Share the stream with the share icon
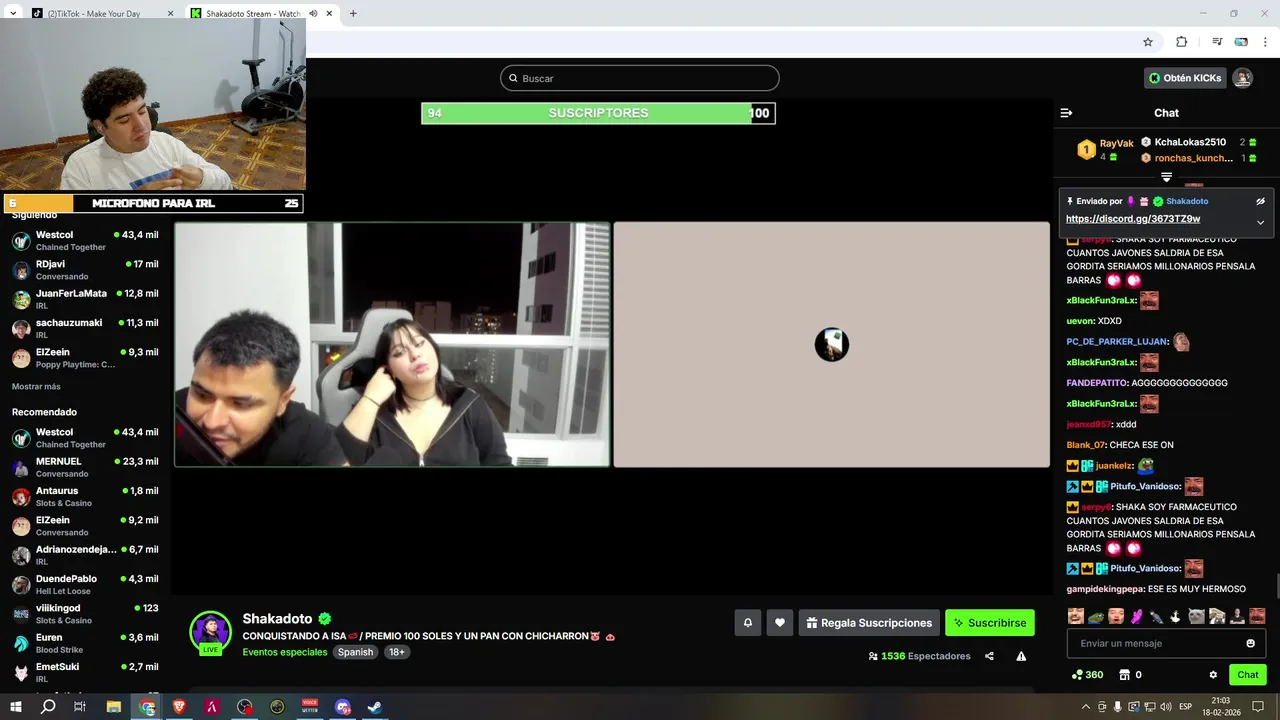 click(x=989, y=656)
